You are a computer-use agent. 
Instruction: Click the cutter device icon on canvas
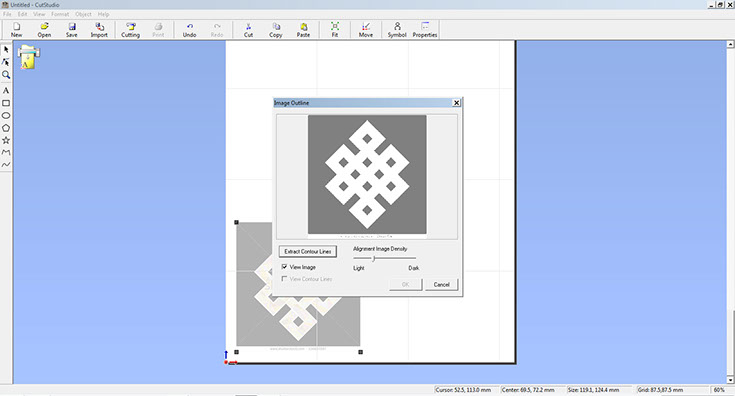(x=29, y=57)
